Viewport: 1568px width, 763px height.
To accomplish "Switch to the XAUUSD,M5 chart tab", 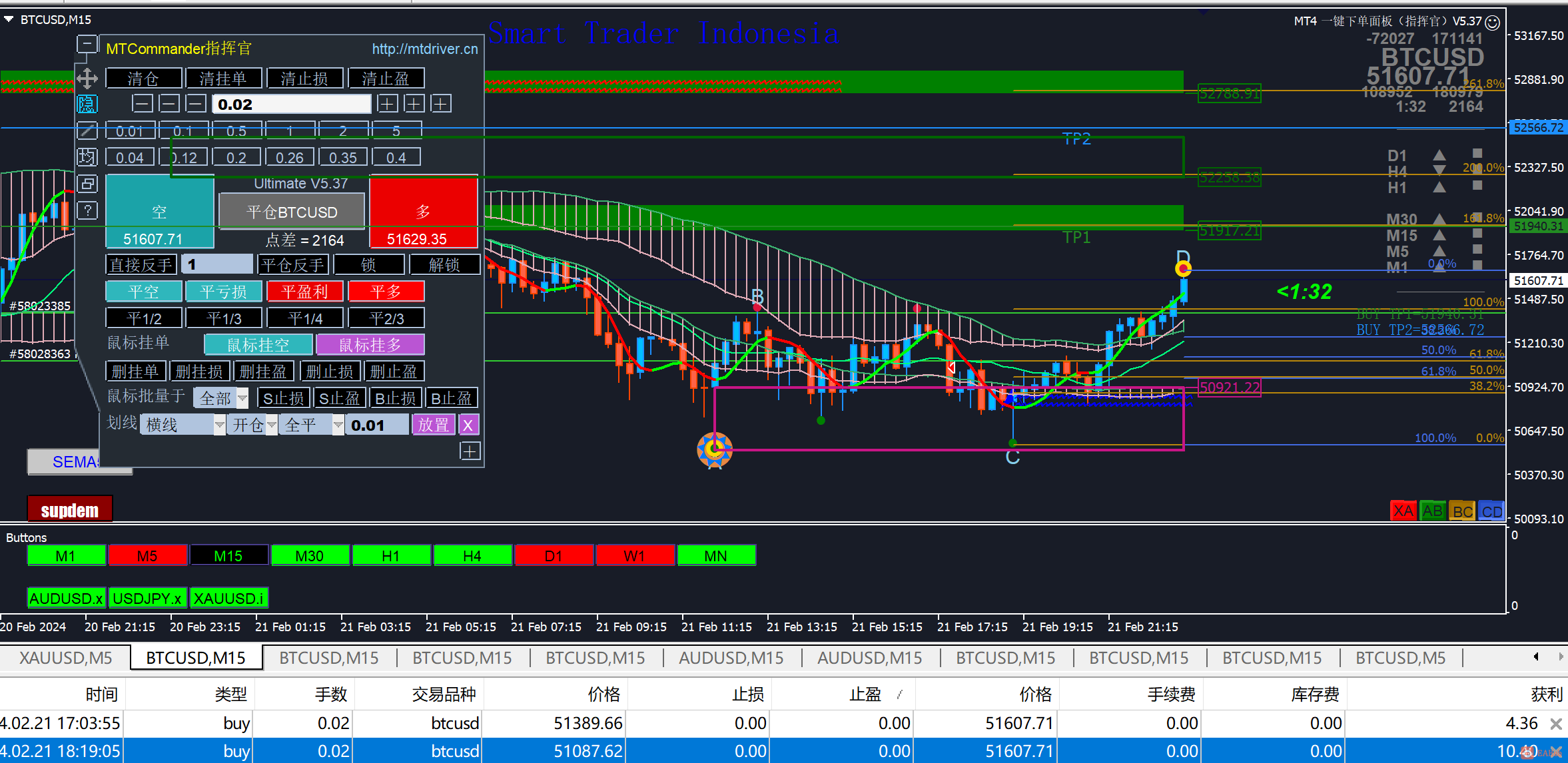I will [65, 658].
